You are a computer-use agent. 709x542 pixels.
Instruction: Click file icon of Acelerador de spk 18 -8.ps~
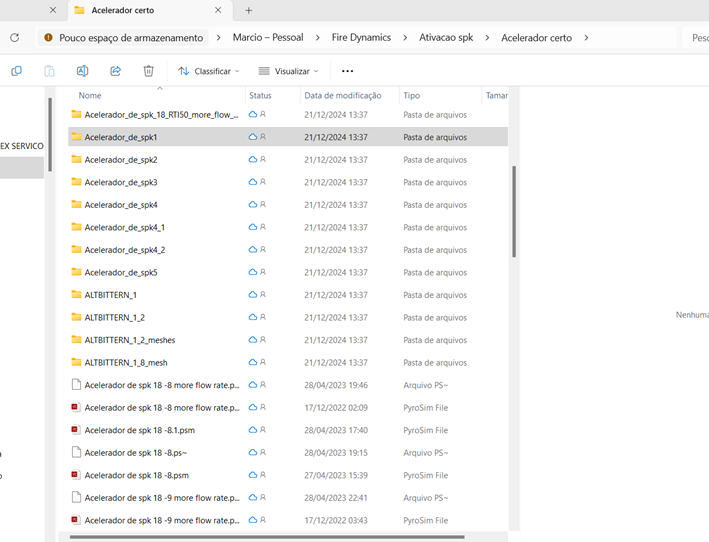click(x=76, y=452)
